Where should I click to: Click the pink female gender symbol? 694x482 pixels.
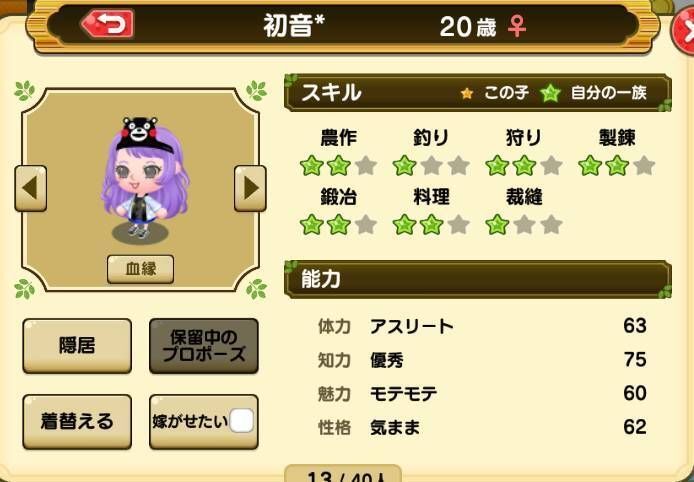pyautogui.click(x=517, y=26)
